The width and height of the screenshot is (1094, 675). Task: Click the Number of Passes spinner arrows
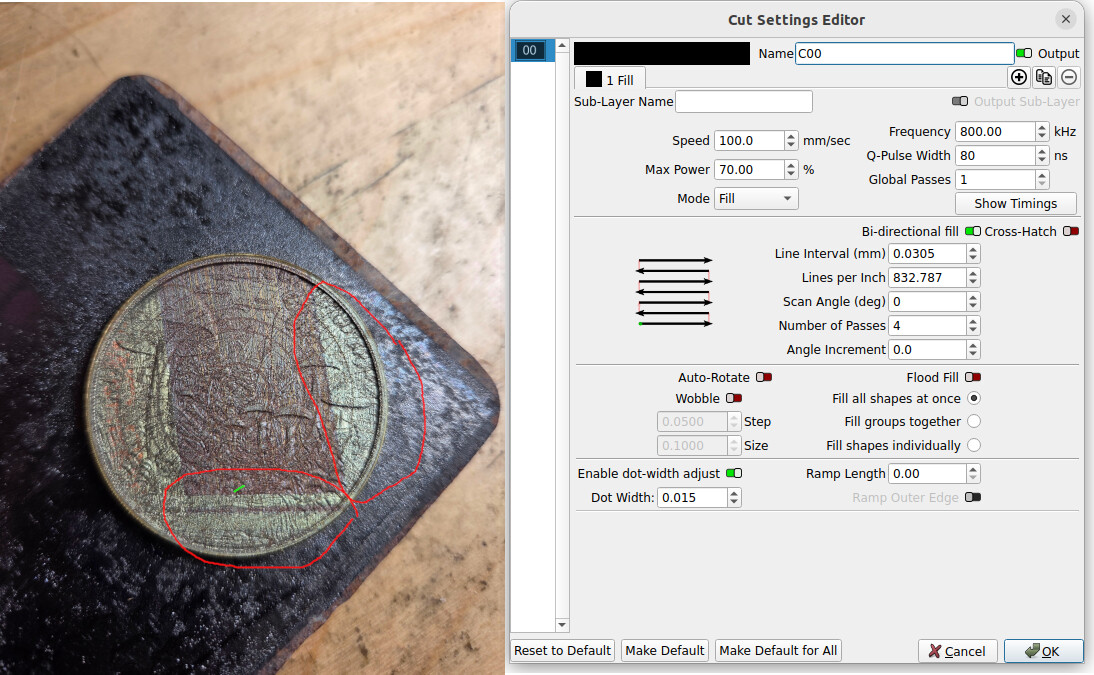tap(973, 325)
